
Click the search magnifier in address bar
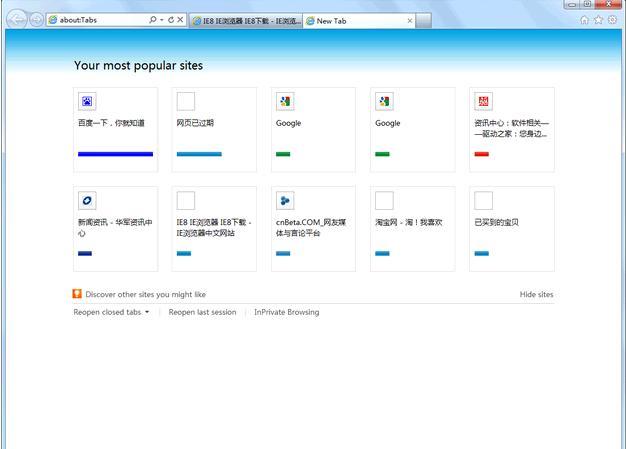click(153, 20)
